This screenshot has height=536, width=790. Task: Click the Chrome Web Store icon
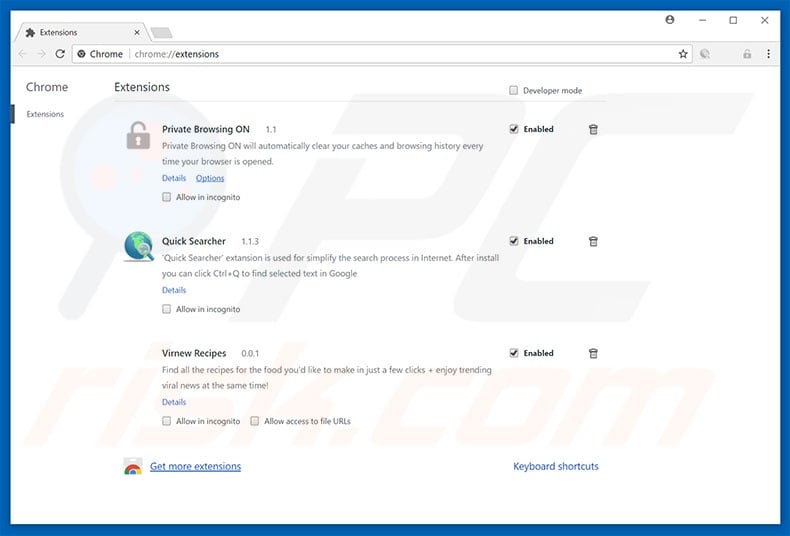(133, 466)
